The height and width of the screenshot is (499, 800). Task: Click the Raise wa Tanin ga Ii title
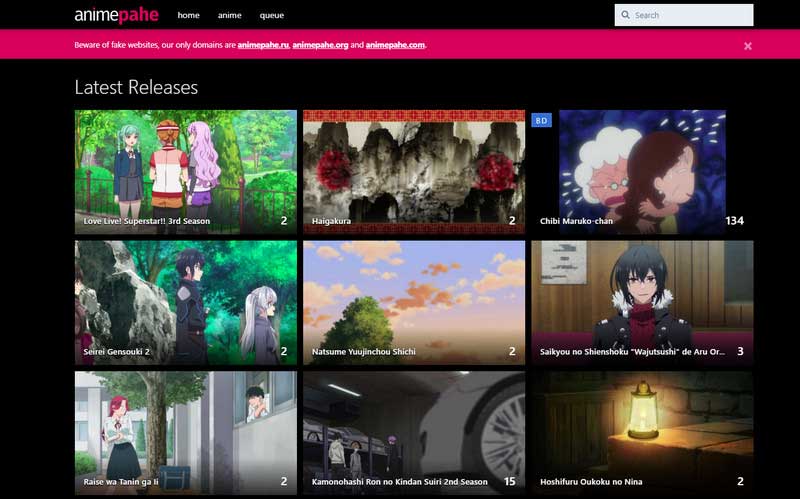[x=121, y=482]
